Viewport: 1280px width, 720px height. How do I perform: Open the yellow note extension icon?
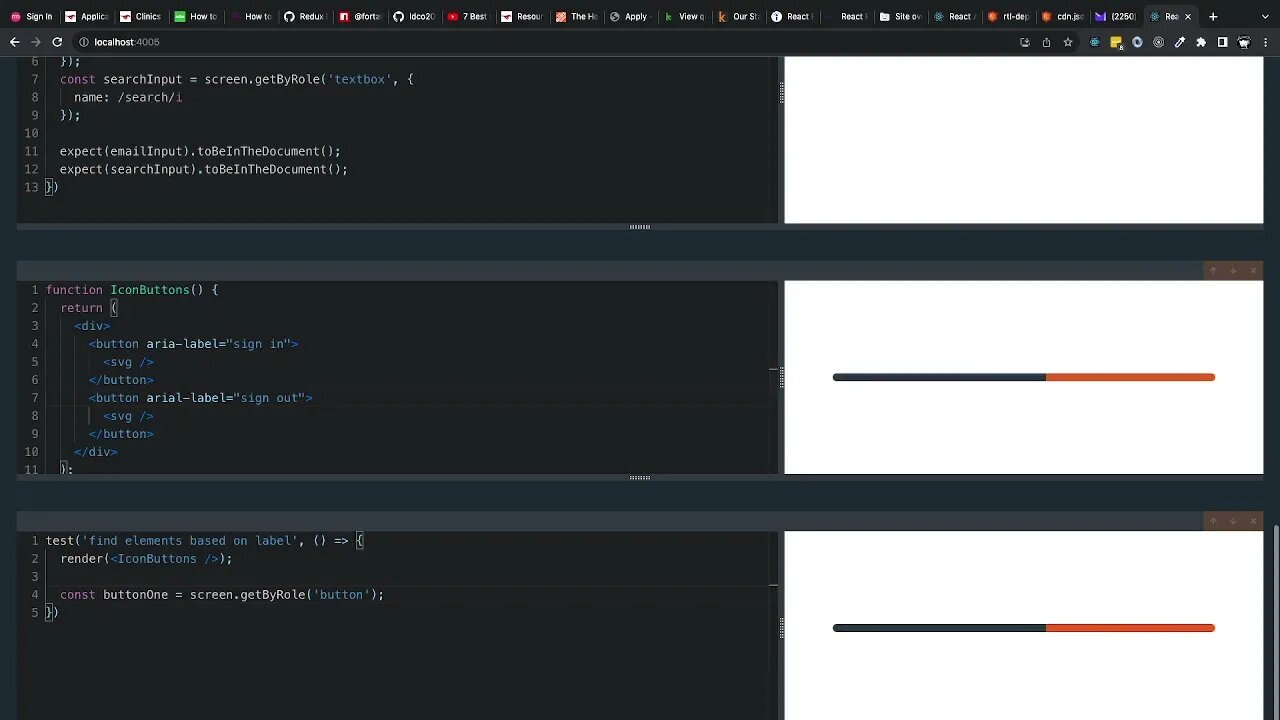coord(1116,42)
